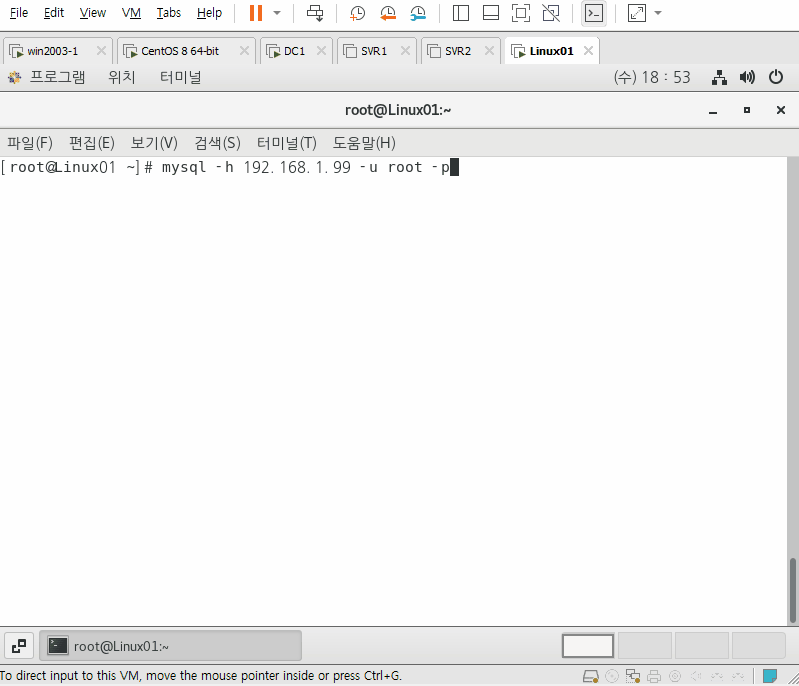Open terminal 파일(F) menu
The width and height of the screenshot is (799, 686).
click(x=30, y=143)
